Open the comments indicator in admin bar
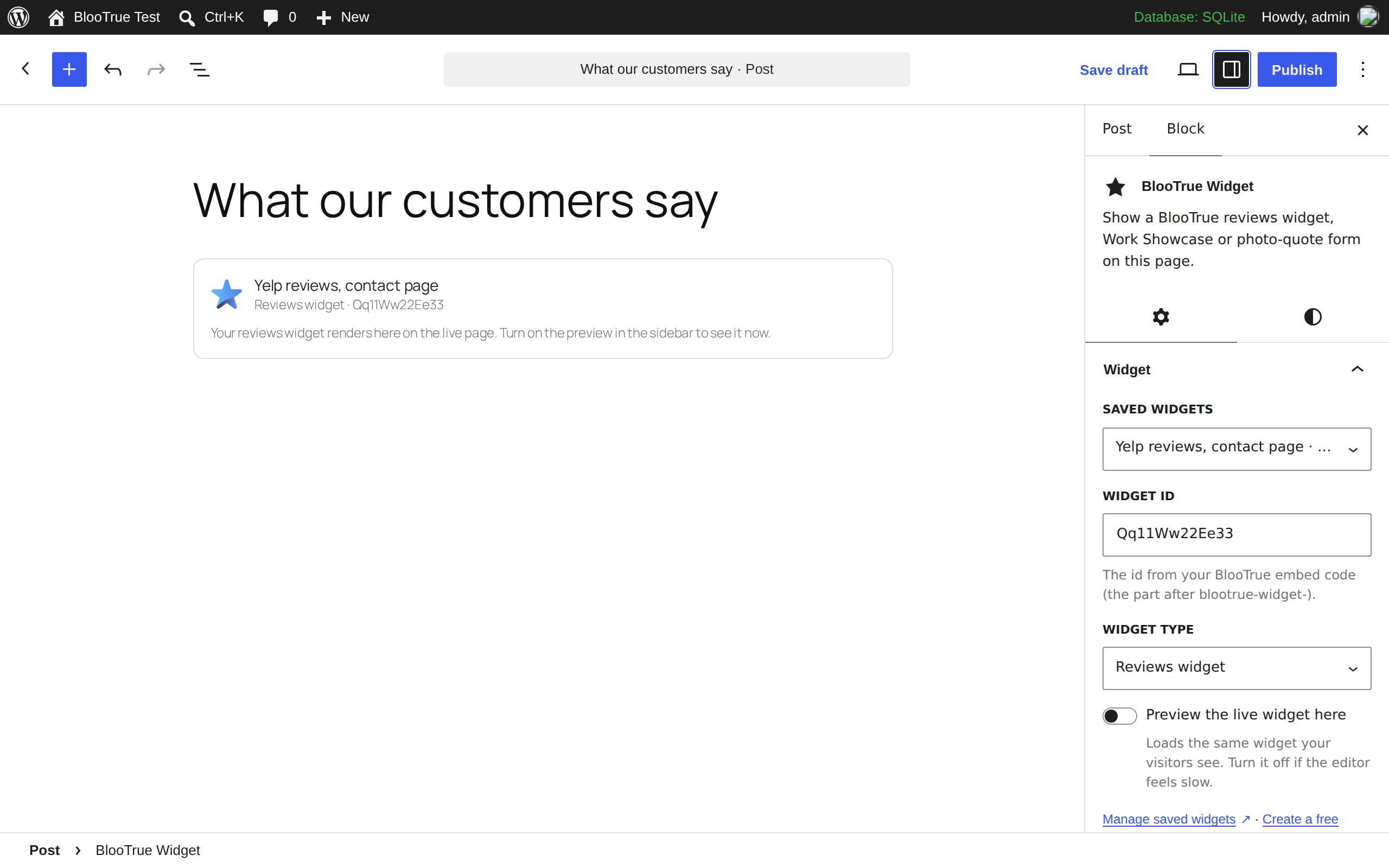Viewport: 1389px width, 868px height. (x=279, y=17)
